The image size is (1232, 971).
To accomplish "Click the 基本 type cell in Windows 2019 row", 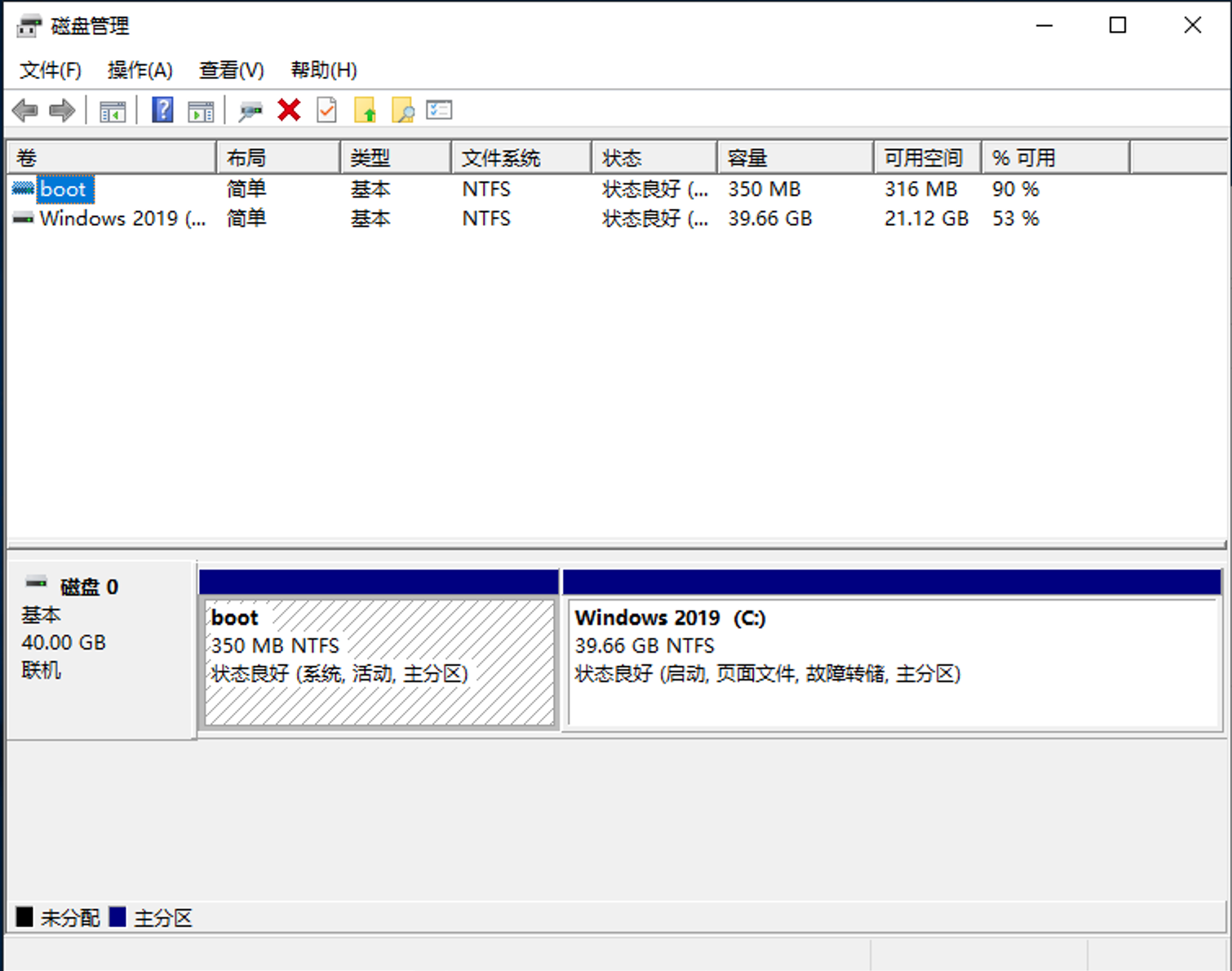I will point(370,219).
